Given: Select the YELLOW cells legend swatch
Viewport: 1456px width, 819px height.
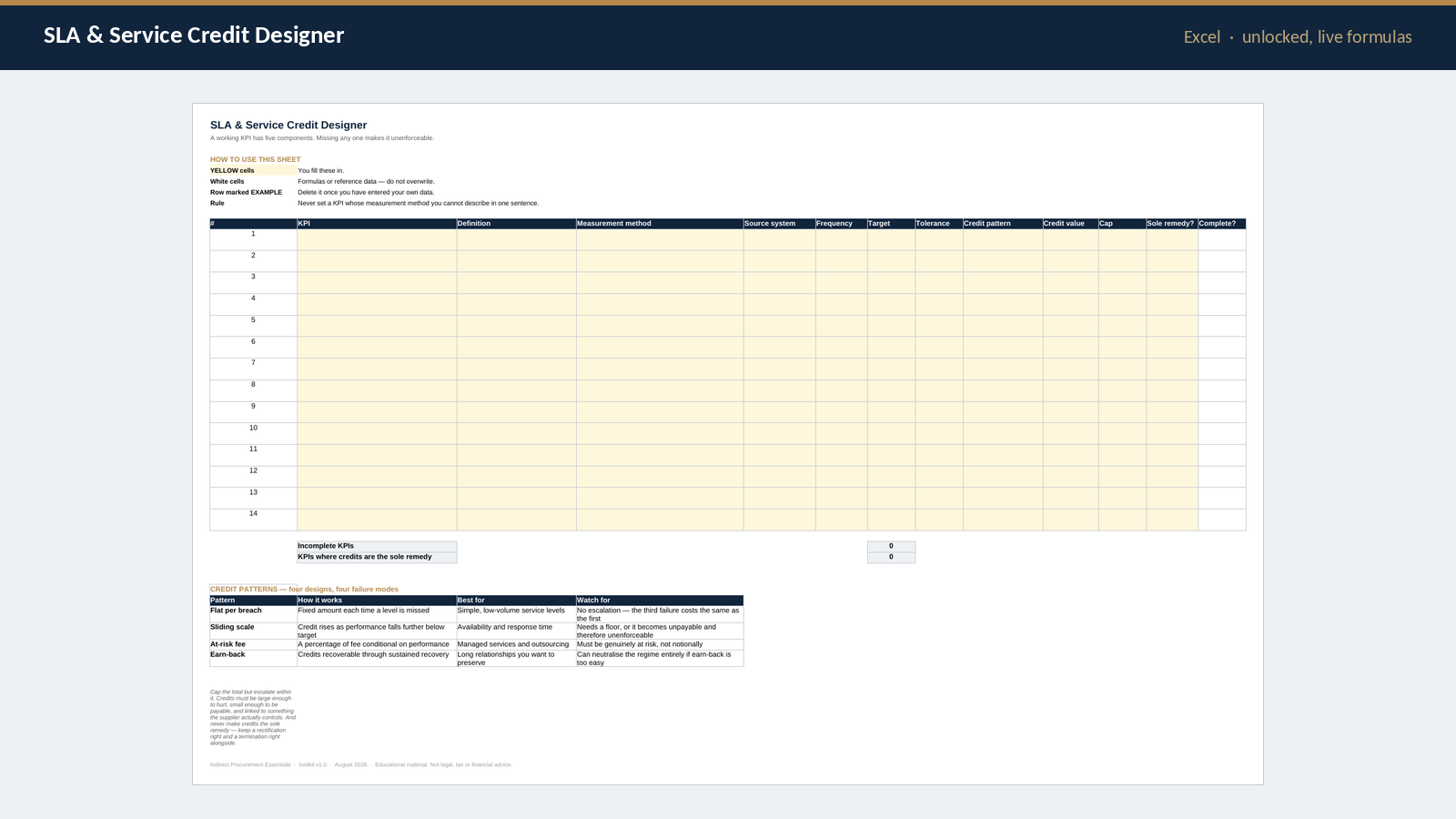Looking at the screenshot, I should coord(253,170).
